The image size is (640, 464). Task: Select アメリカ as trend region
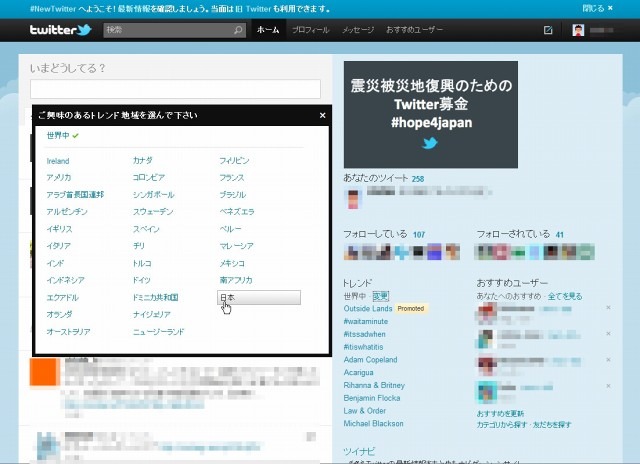(x=59, y=178)
